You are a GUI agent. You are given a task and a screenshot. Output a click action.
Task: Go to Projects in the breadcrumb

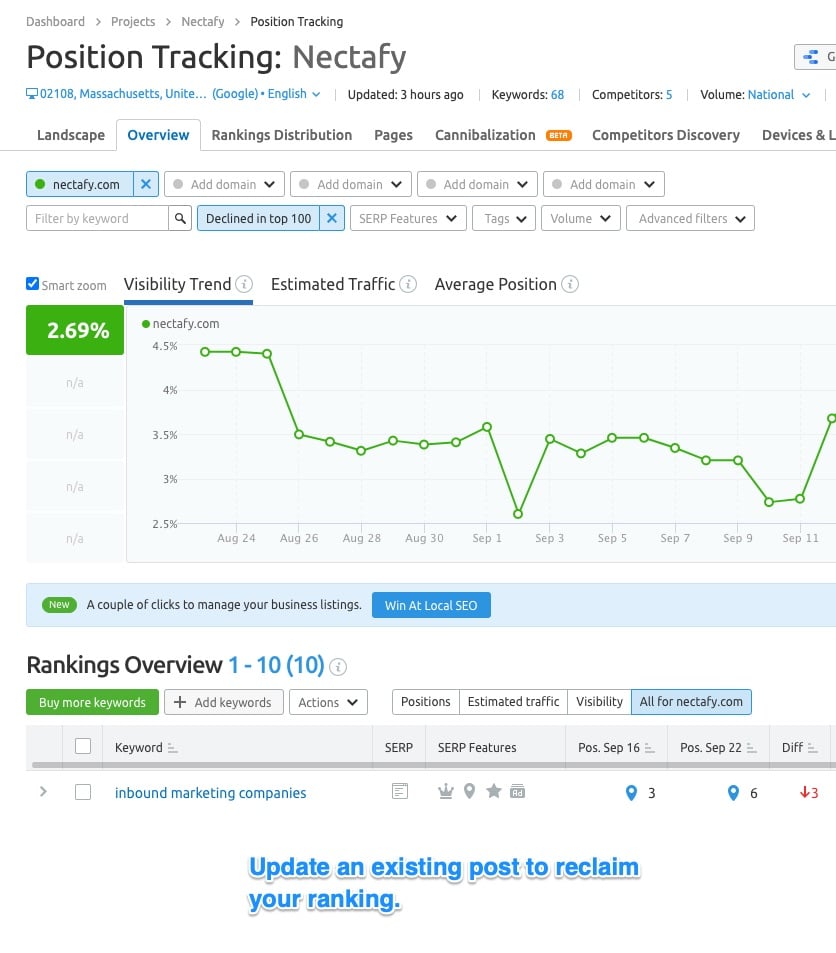(133, 22)
